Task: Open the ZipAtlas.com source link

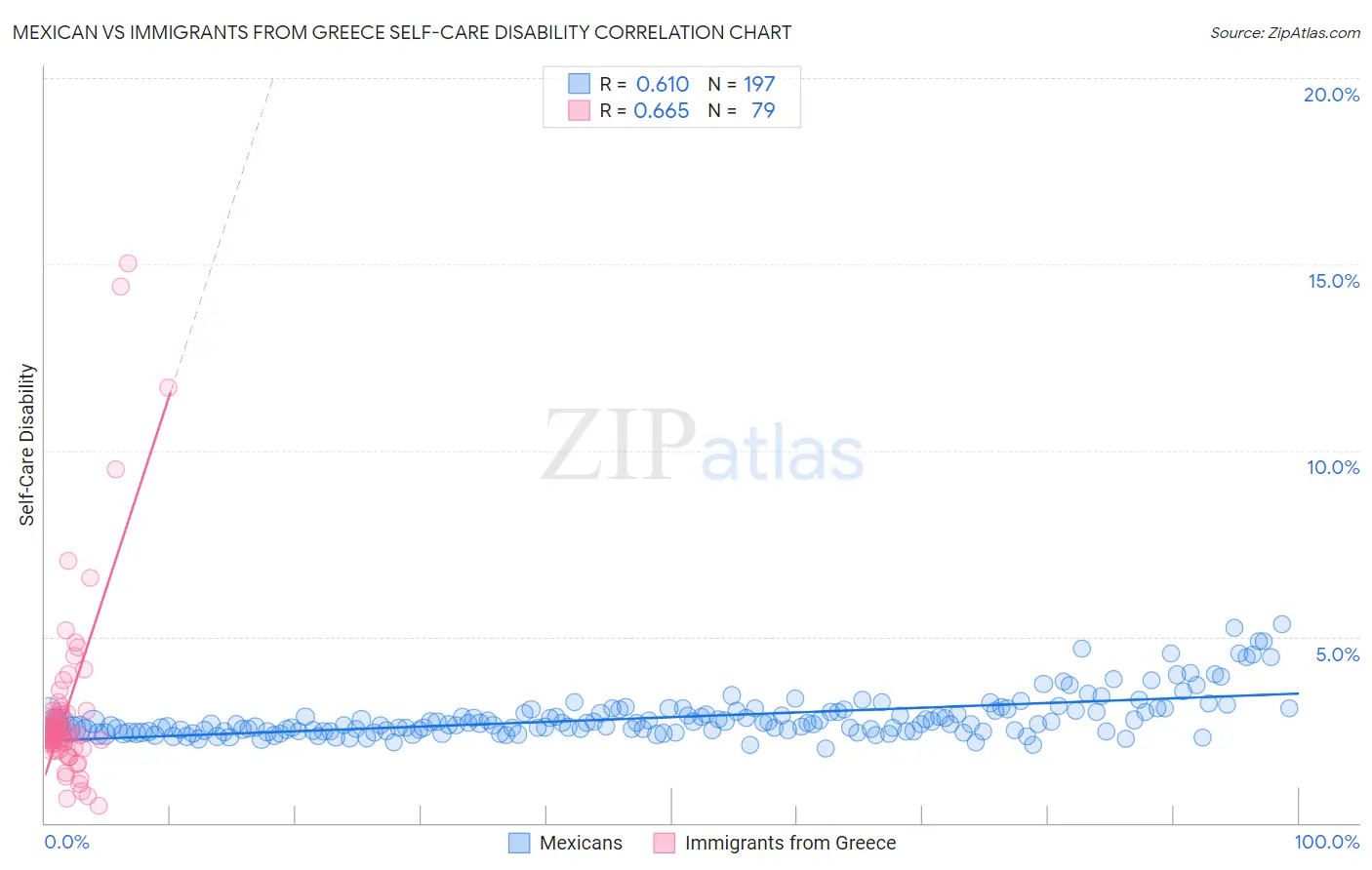Action: pos(1285,32)
